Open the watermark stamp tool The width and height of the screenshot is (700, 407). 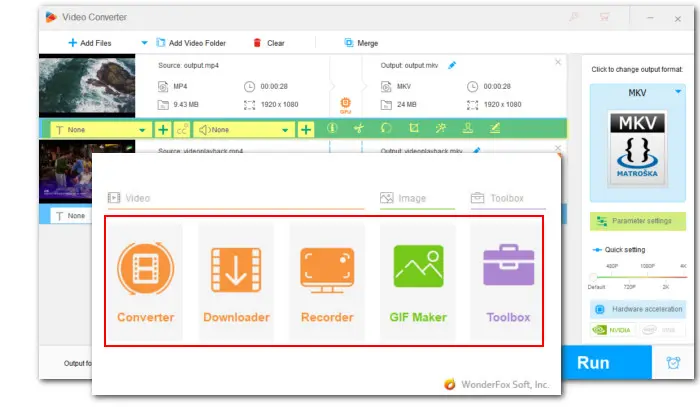(468, 129)
